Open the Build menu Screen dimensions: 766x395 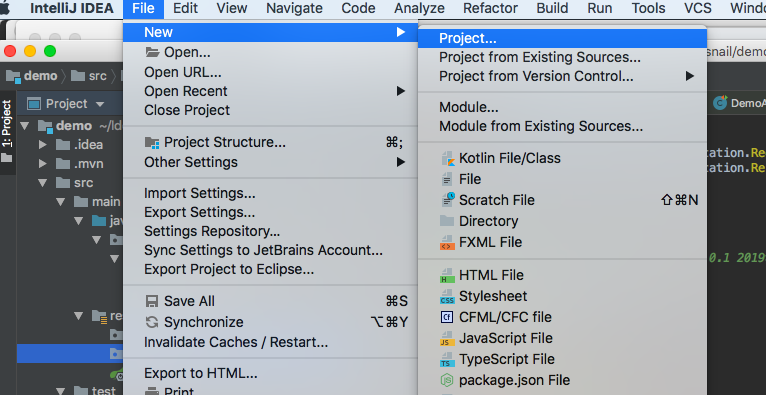click(552, 8)
